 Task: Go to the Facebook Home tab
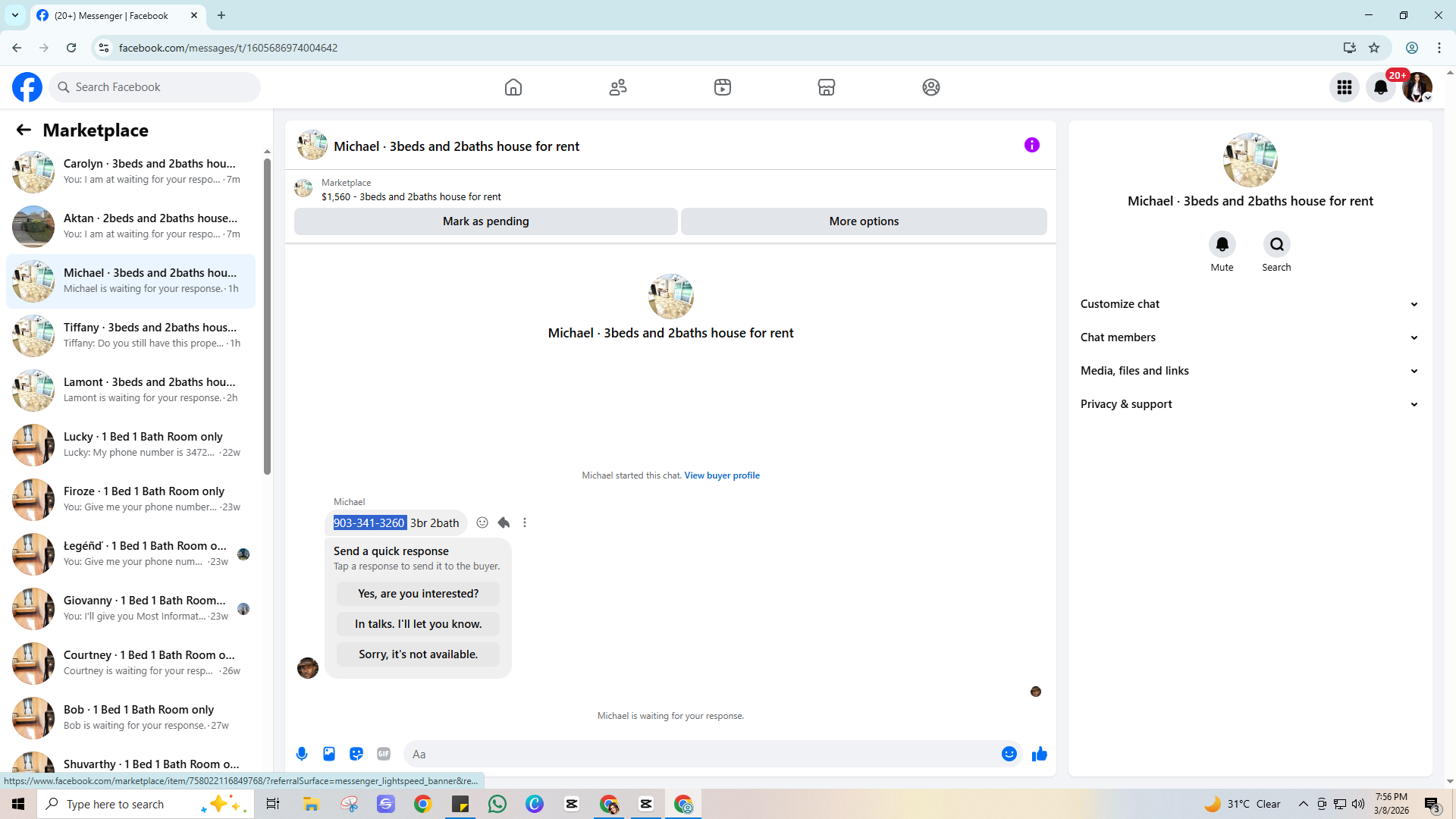click(x=513, y=87)
